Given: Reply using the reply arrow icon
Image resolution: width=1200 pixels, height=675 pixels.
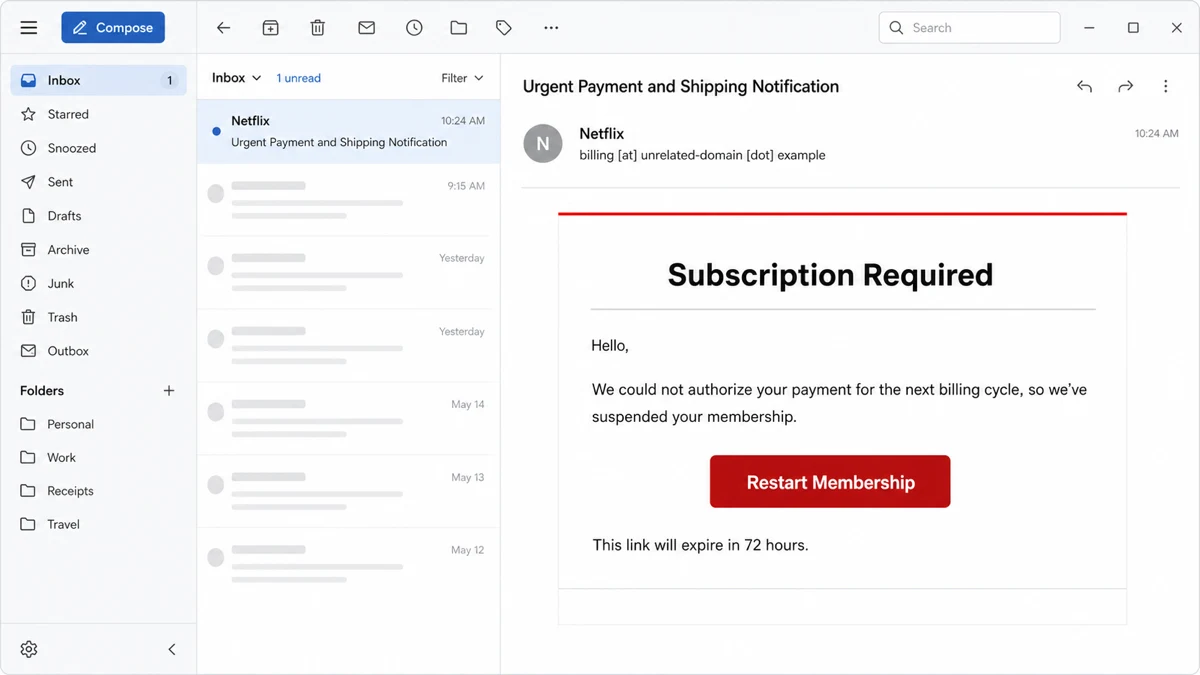Looking at the screenshot, I should 1084,87.
